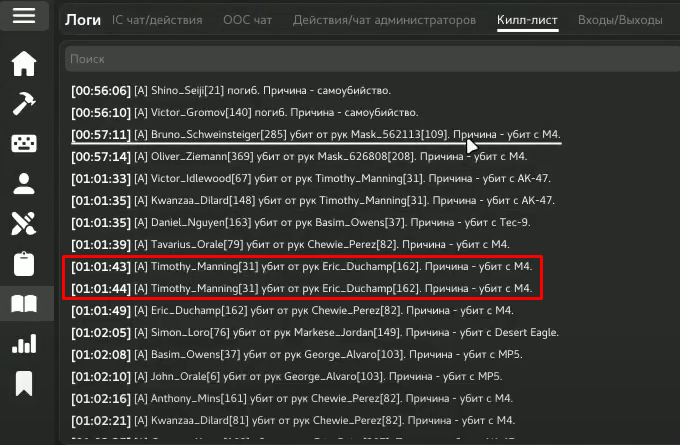
Task: Click the keyboard icon in sidebar
Action: point(24,143)
